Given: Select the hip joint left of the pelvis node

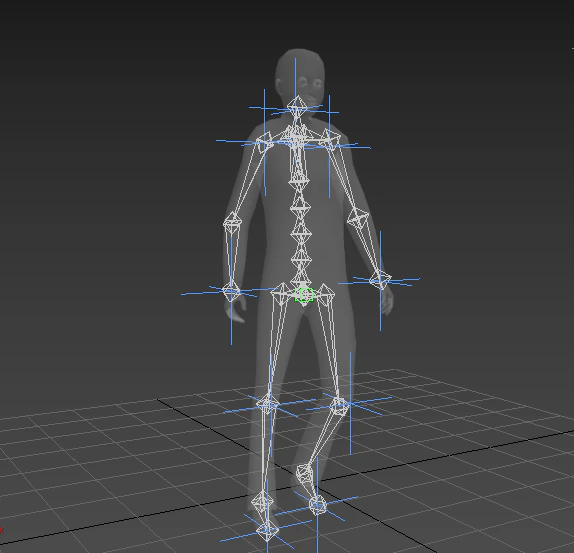Looking at the screenshot, I should (x=282, y=294).
